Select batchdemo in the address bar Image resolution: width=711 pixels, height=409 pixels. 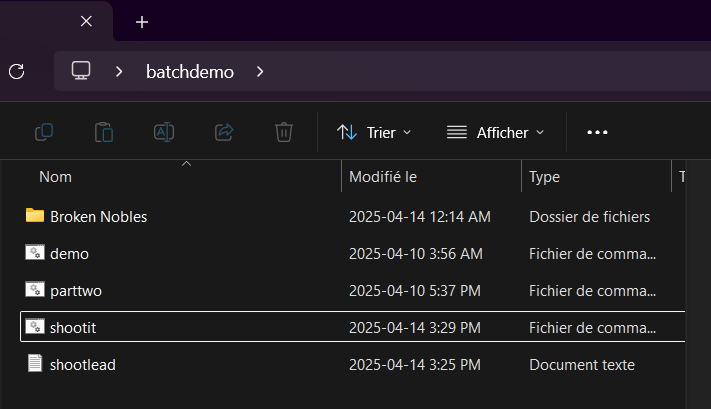190,72
